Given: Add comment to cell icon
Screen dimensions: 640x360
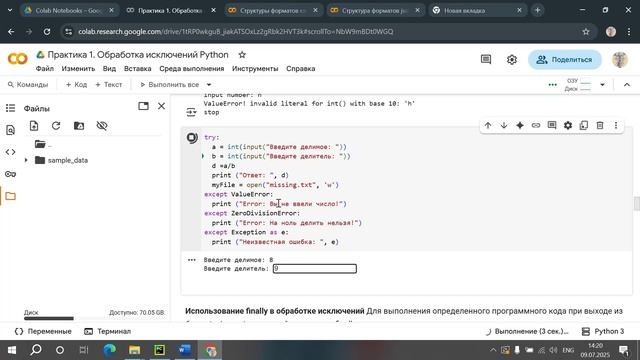Looking at the screenshot, I should [x=552, y=125].
